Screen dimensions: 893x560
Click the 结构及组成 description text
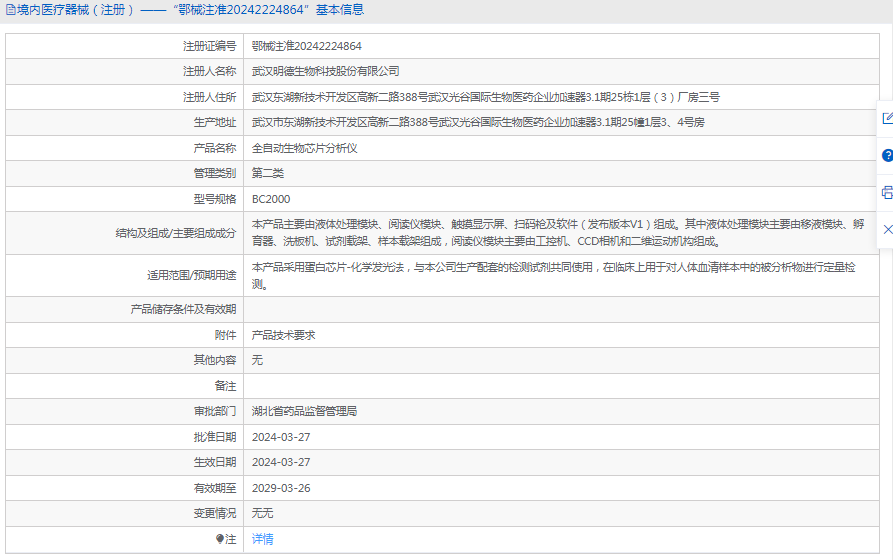click(x=558, y=233)
